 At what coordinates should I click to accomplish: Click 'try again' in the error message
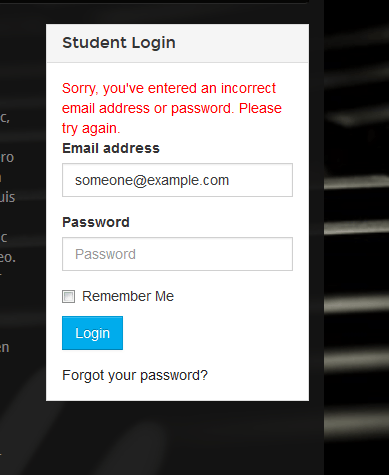[x=91, y=129]
